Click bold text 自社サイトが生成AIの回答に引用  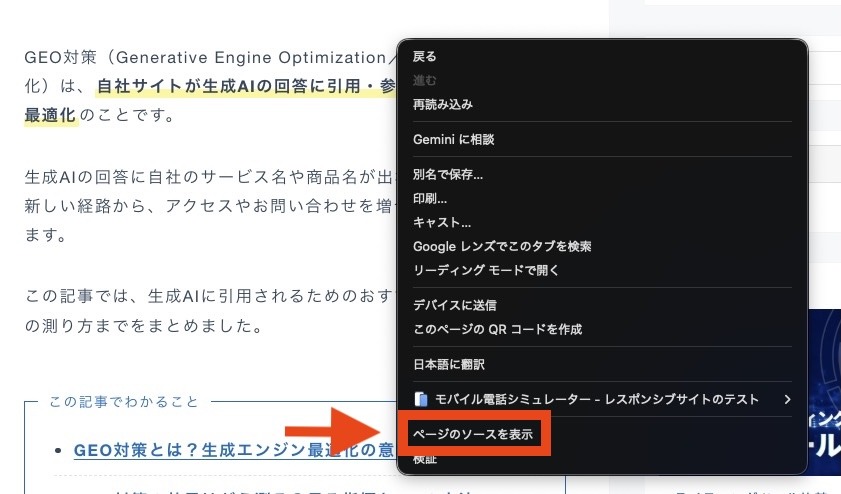coord(246,86)
